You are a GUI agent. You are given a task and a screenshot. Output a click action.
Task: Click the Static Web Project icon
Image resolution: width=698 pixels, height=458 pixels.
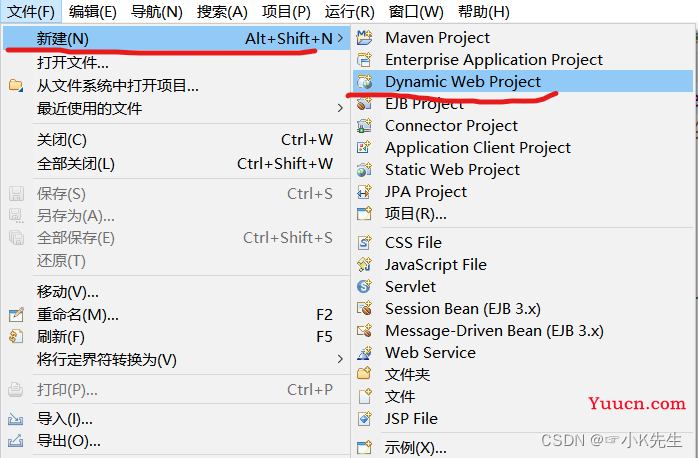(x=365, y=170)
